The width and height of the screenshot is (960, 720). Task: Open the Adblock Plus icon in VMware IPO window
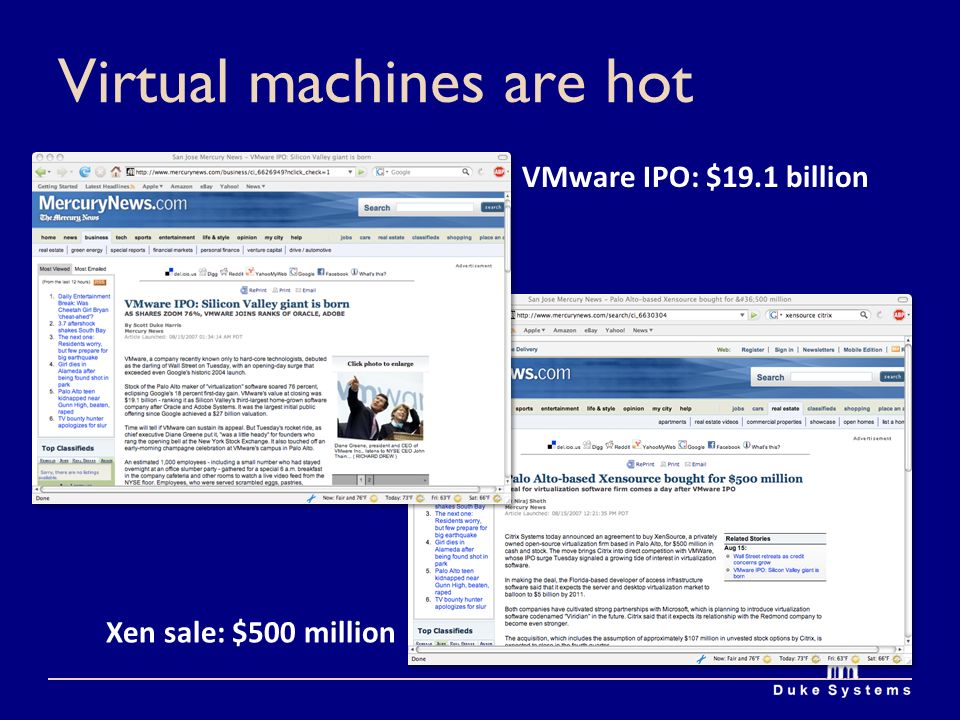499,172
